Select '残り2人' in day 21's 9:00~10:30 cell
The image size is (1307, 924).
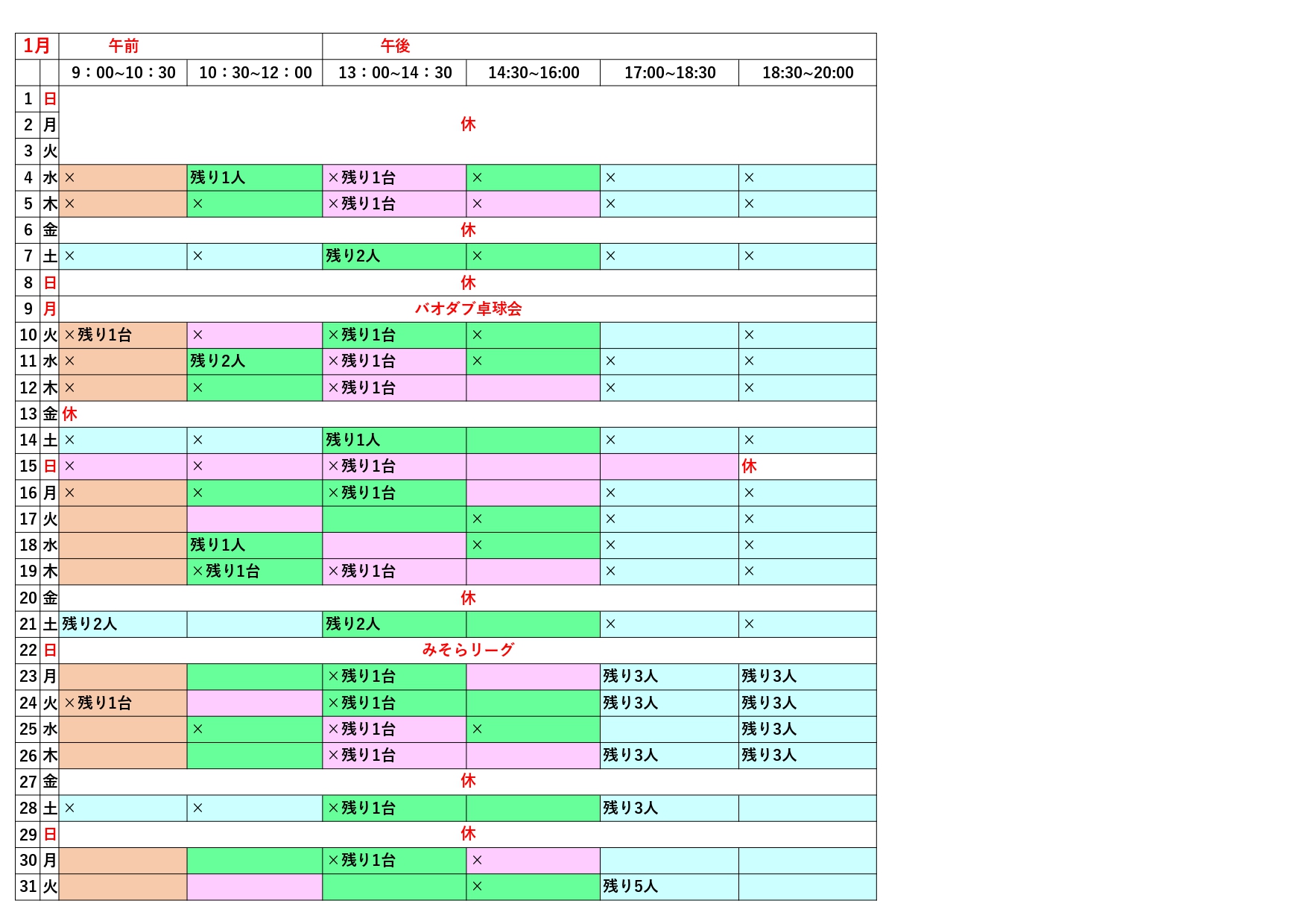click(89, 624)
